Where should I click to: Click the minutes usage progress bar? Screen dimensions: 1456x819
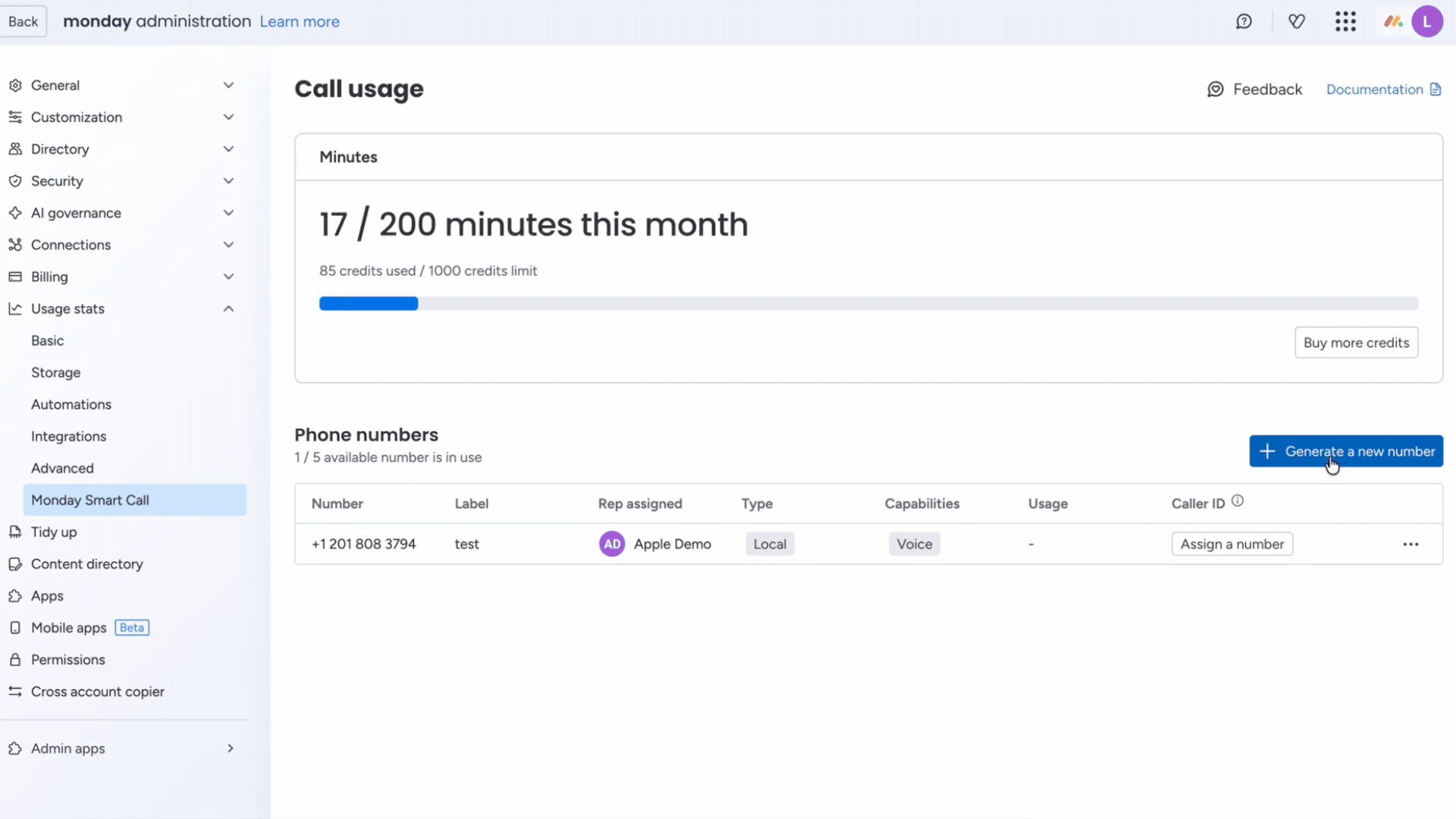pos(868,303)
